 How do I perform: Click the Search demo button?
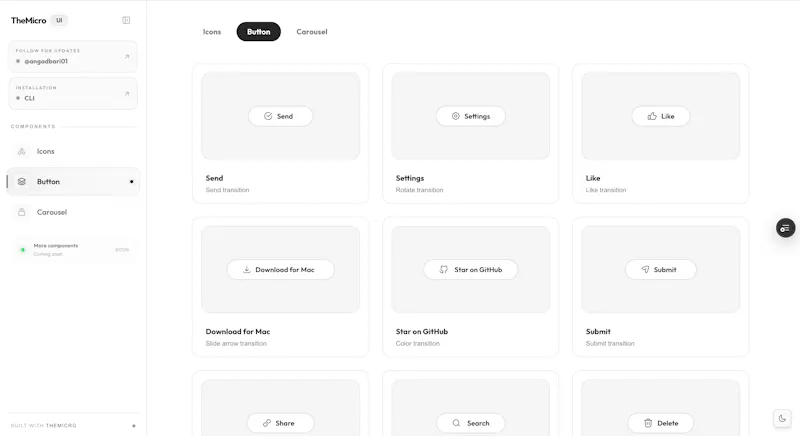[470, 423]
